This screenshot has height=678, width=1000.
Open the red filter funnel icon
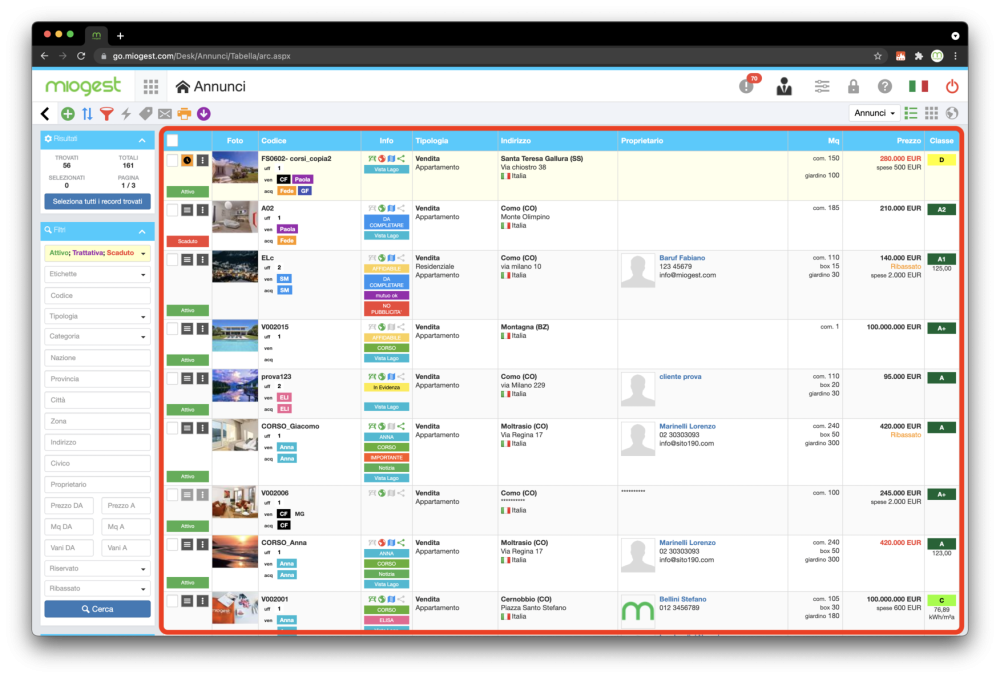(x=107, y=114)
